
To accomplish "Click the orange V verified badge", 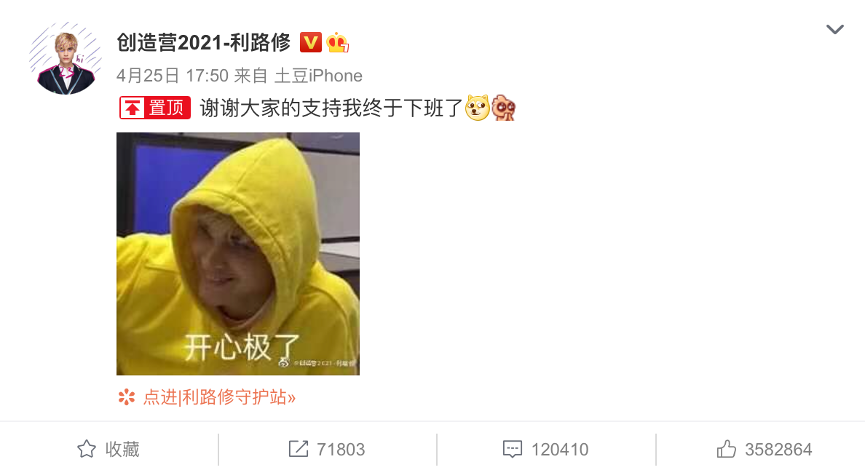I will (x=311, y=43).
